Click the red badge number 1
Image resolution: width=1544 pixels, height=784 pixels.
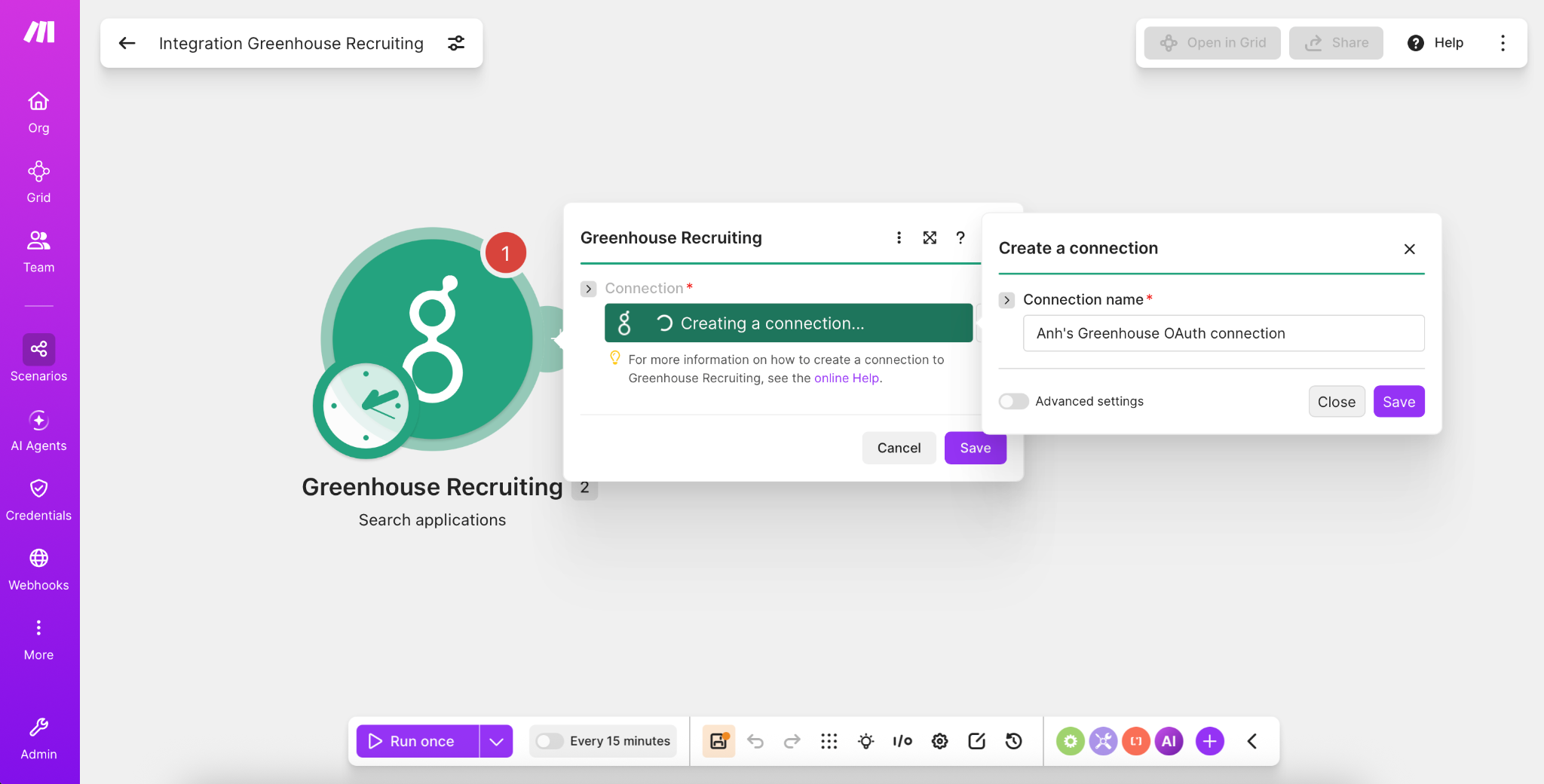click(506, 253)
